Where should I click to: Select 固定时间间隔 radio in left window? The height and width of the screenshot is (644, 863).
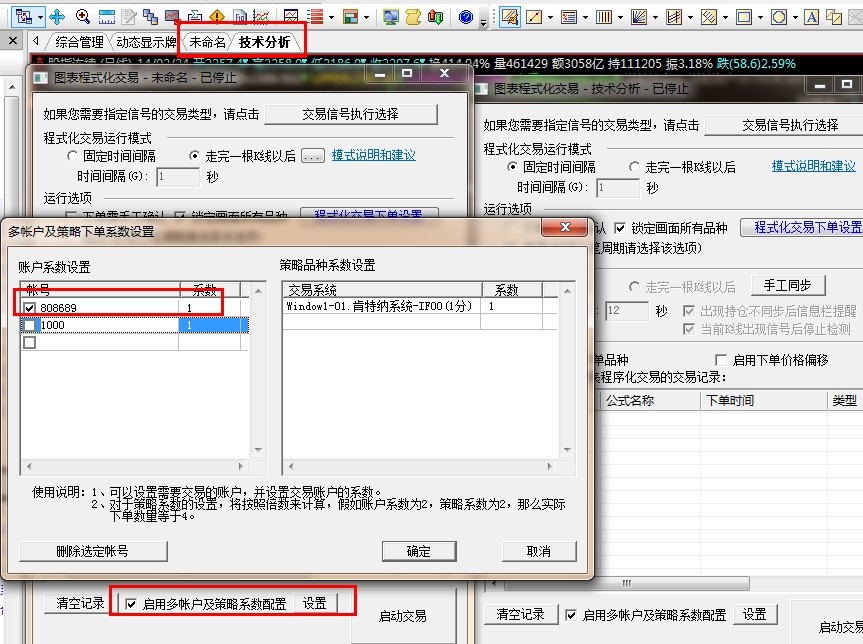[72, 156]
